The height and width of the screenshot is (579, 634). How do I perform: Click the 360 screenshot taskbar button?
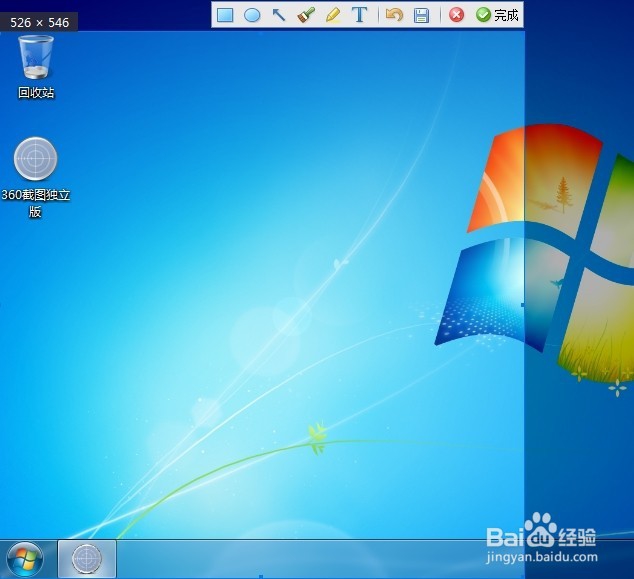(x=87, y=559)
